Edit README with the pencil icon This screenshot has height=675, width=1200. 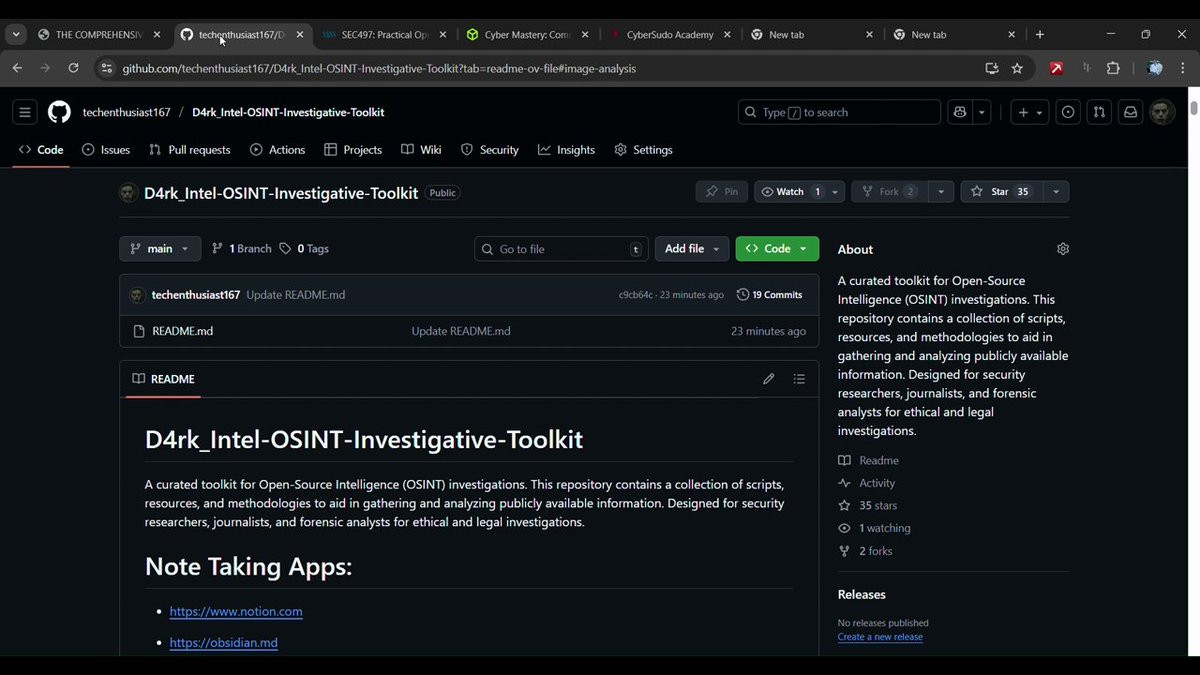click(x=768, y=379)
